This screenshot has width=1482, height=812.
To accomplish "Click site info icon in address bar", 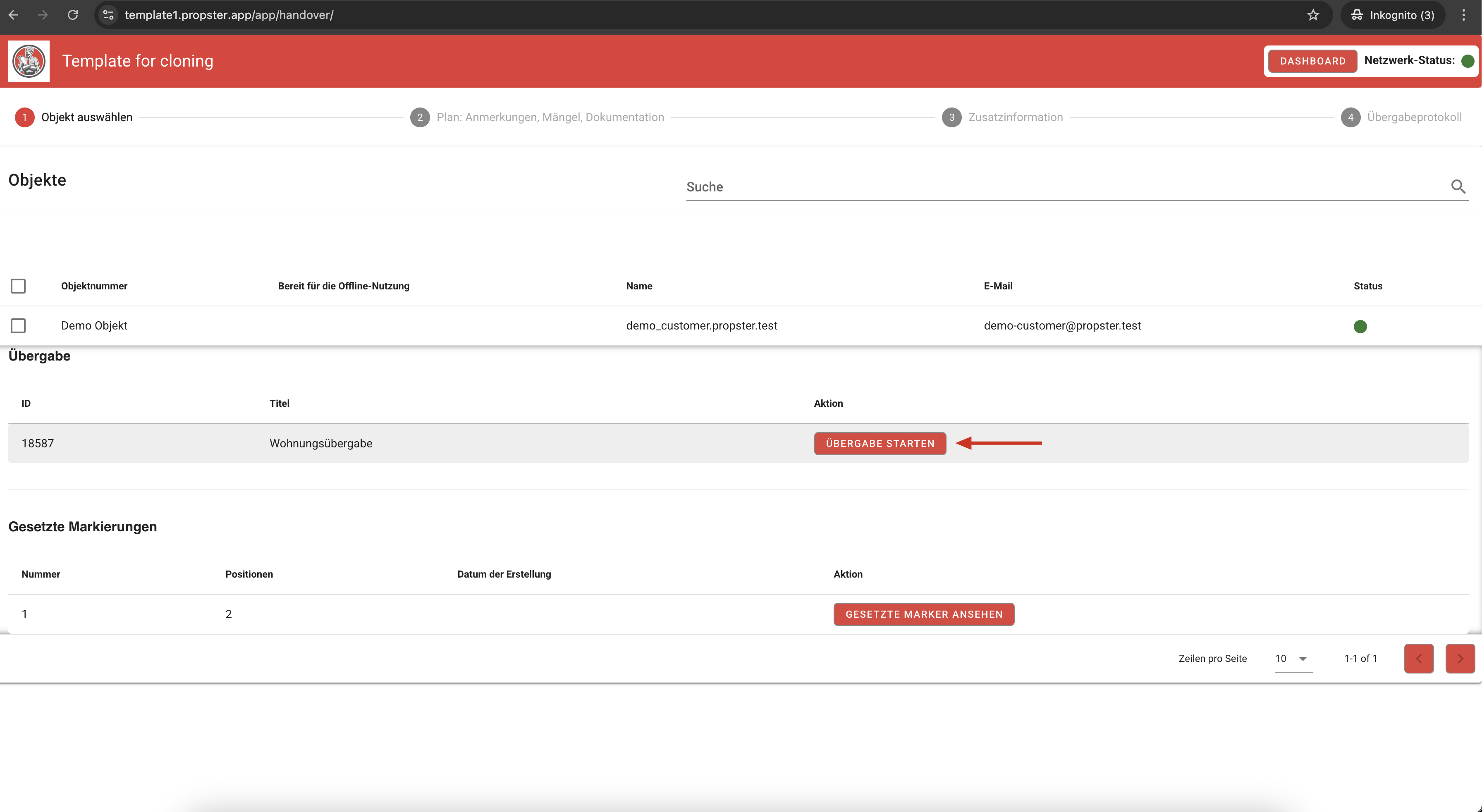I will [x=108, y=15].
